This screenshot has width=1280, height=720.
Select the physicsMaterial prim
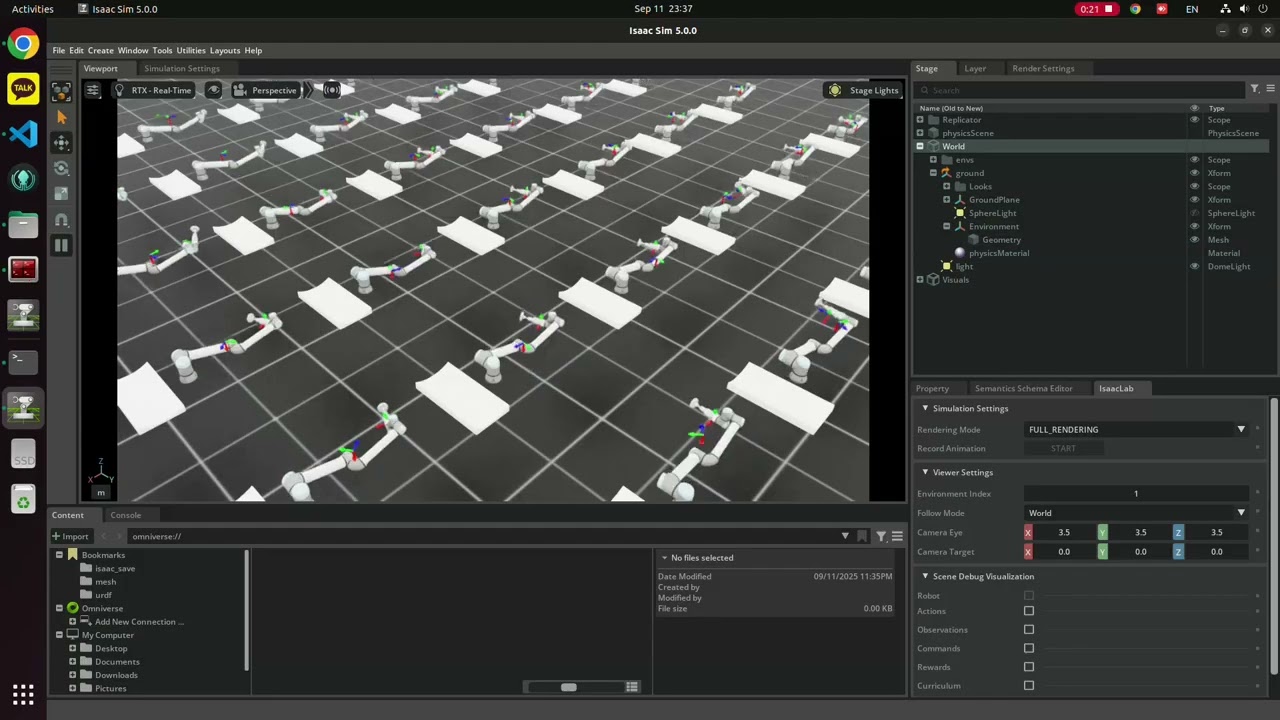click(x=998, y=253)
